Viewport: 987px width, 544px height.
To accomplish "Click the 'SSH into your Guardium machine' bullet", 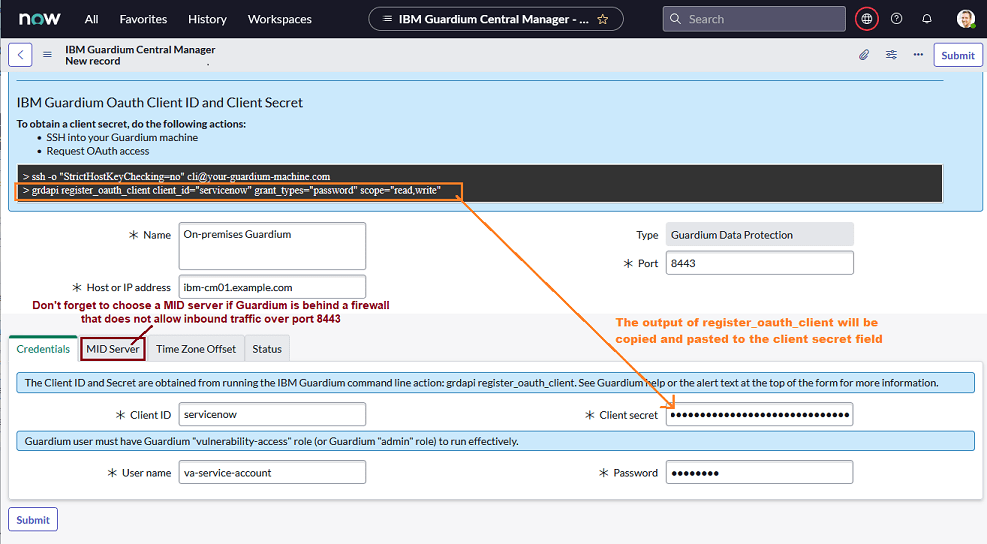I will [122, 137].
